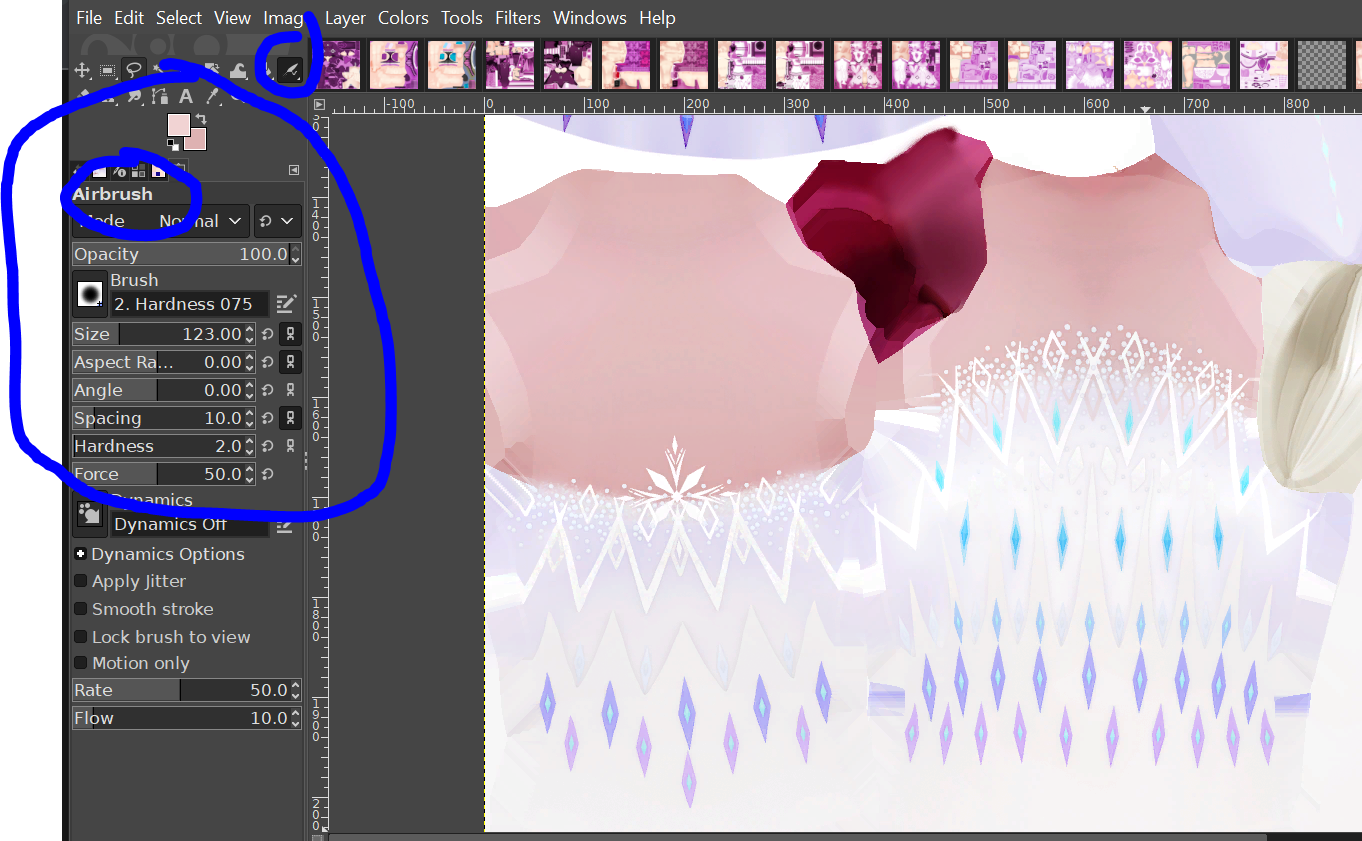This screenshot has width=1362, height=841.
Task: Toggle link Size to view zoom
Action: (290, 334)
